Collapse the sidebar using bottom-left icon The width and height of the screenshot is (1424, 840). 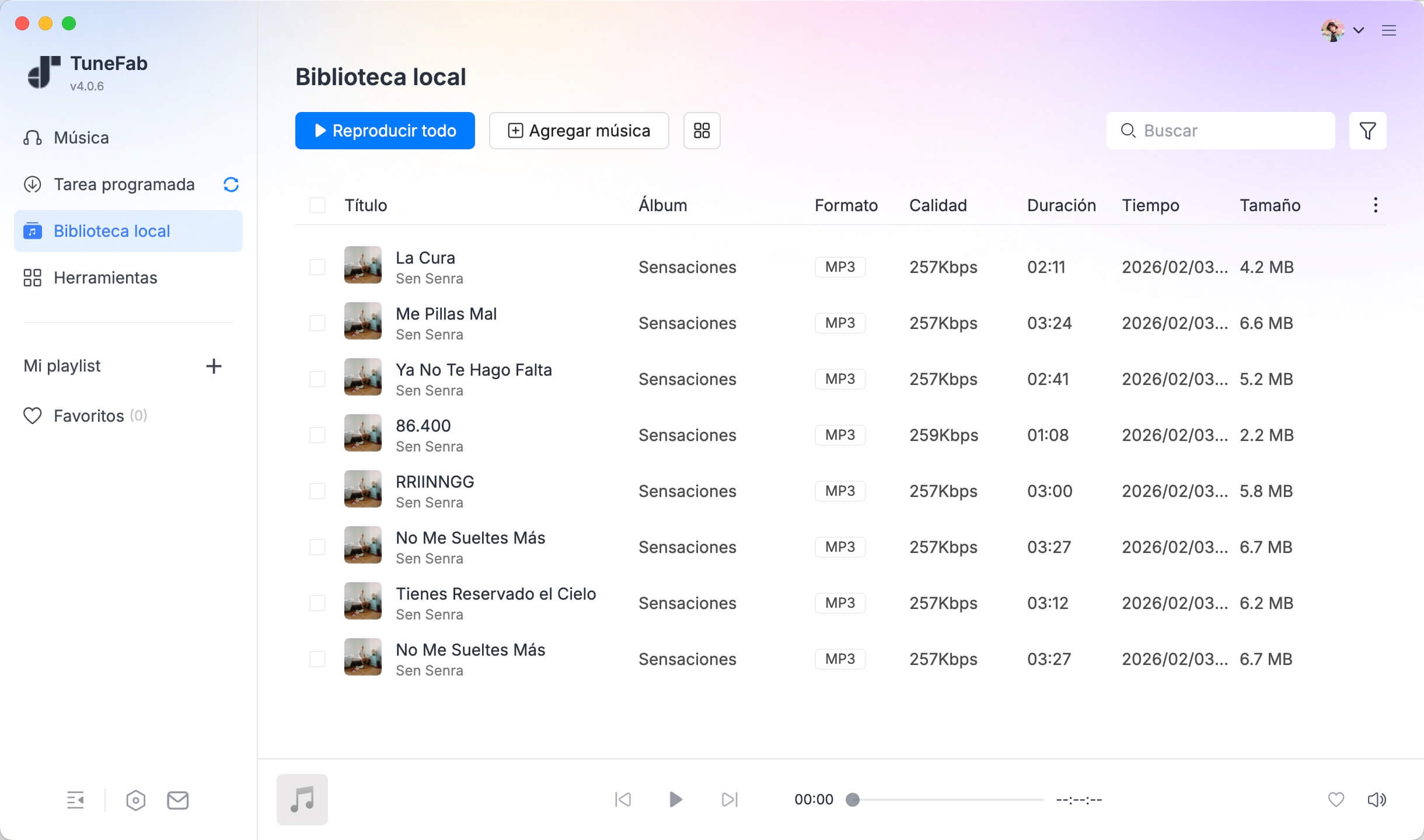point(75,800)
